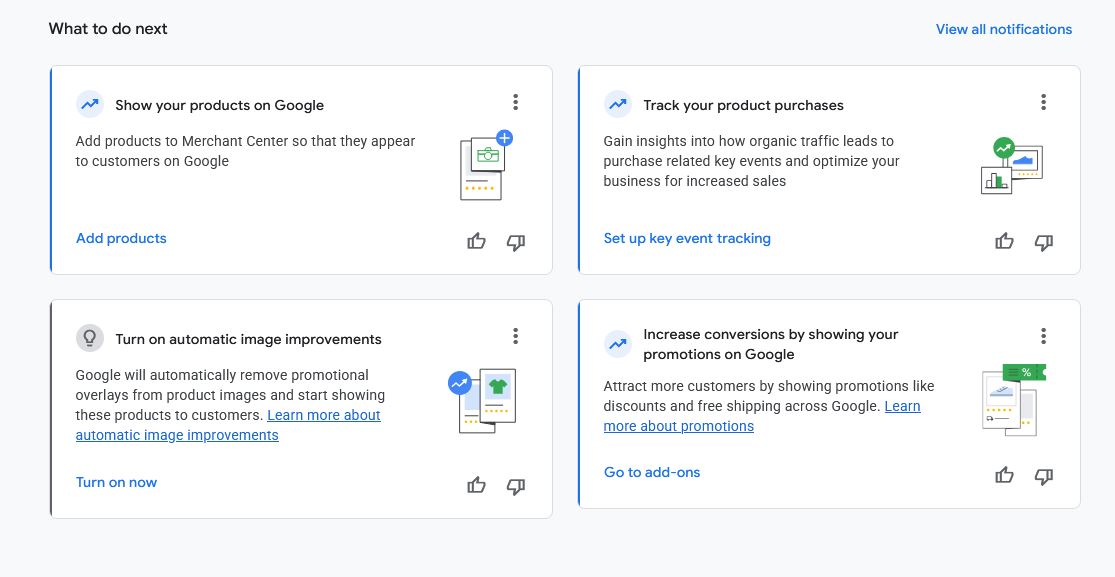Viewport: 1115px width, 577px height.
Task: Thumbs down the Show your products card
Action: (x=516, y=242)
